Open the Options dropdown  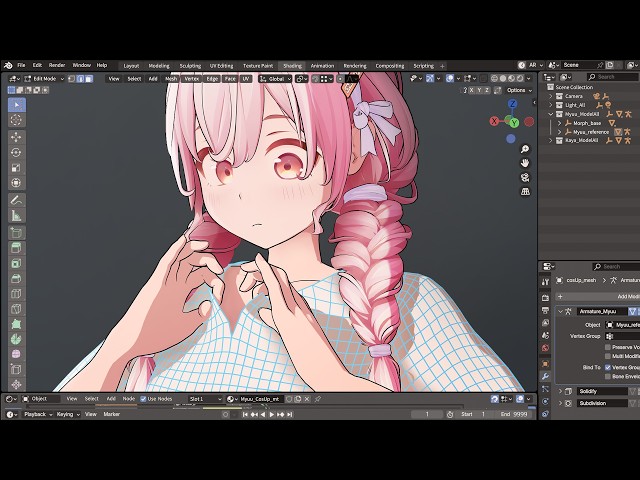click(520, 90)
